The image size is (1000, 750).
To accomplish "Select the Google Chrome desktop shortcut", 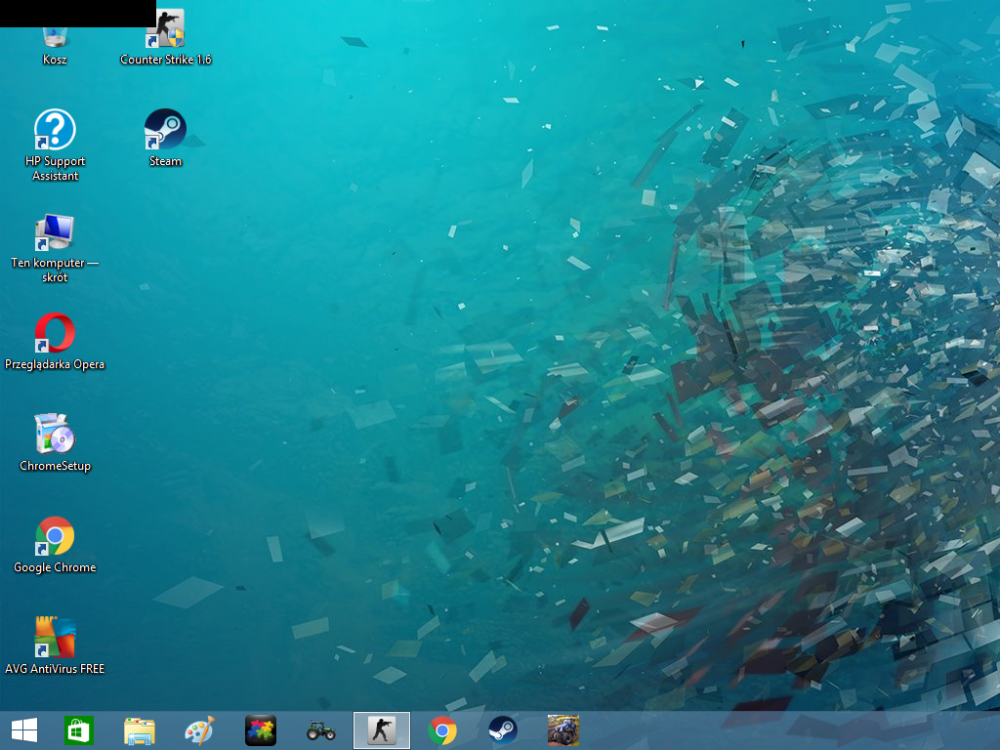I will 55,538.
